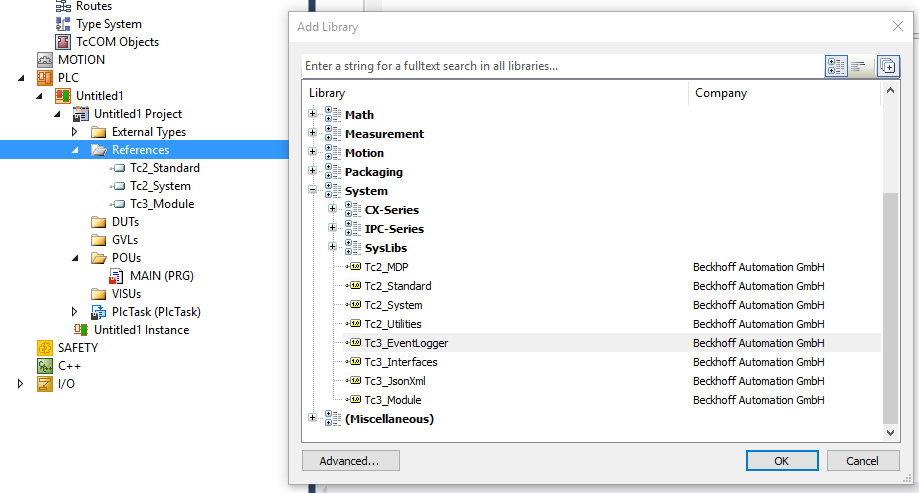Click the C++ node icon
This screenshot has height=493, width=919.
click(x=45, y=366)
